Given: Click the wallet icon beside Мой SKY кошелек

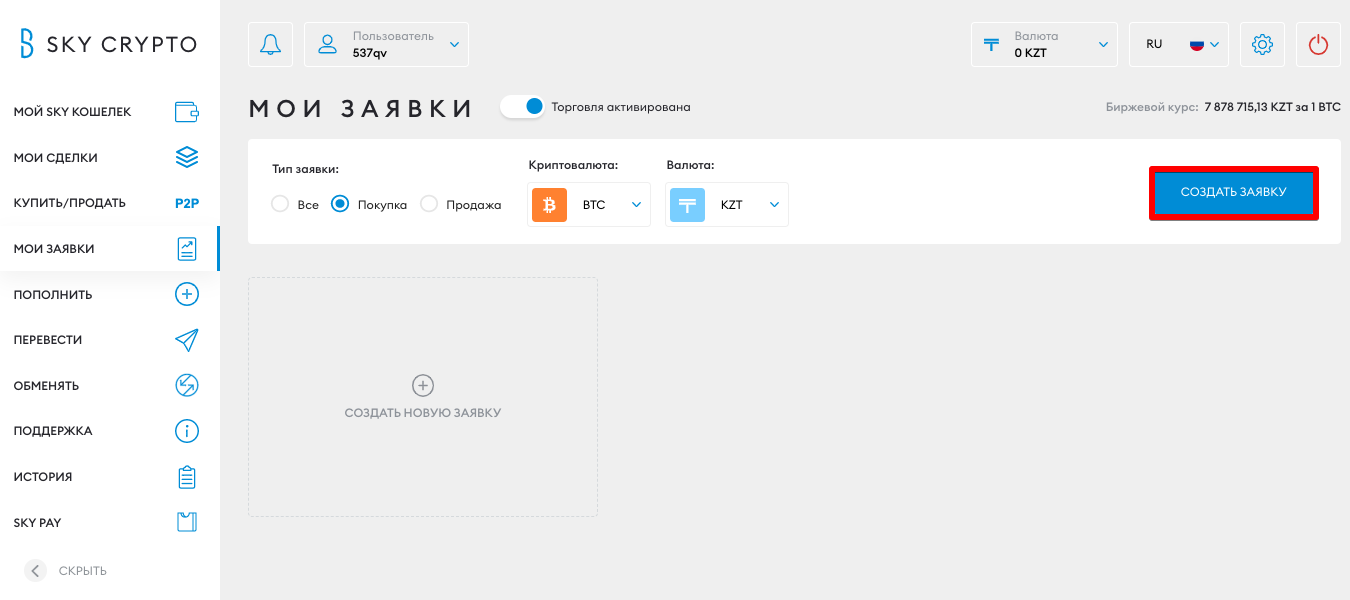Looking at the screenshot, I should pyautogui.click(x=187, y=112).
